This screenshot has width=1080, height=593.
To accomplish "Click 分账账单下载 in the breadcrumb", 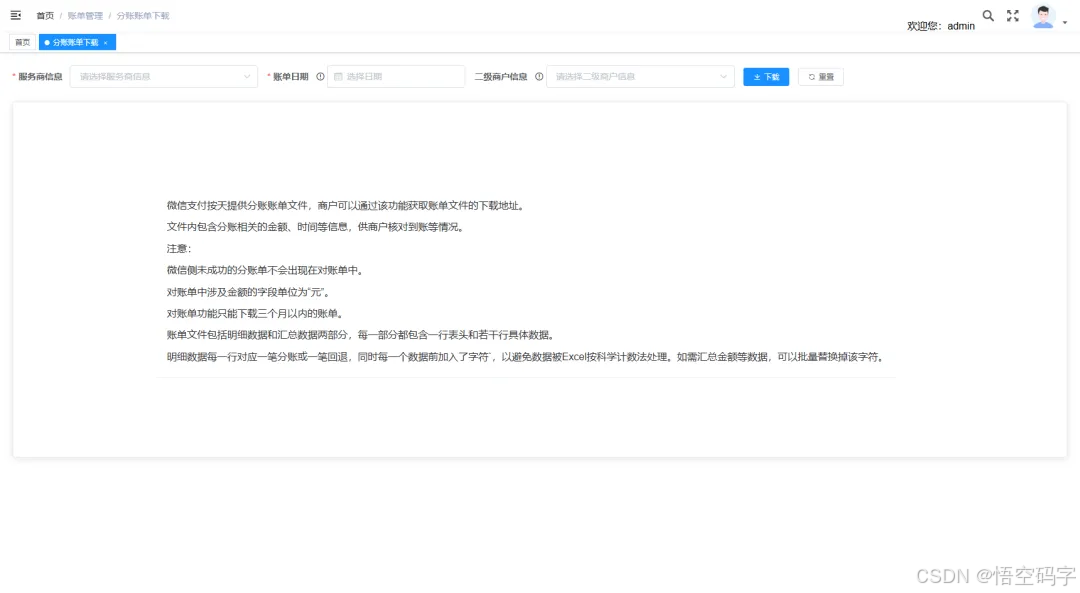I will pos(143,15).
